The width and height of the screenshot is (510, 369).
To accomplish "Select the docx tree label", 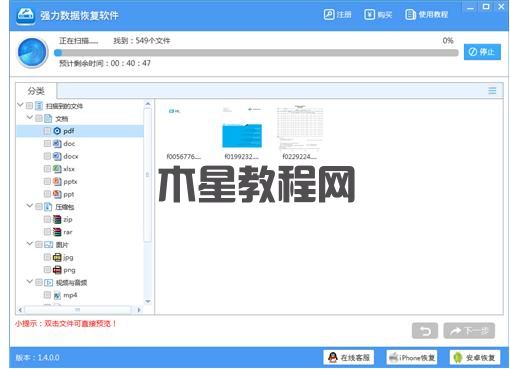I will click(71, 156).
